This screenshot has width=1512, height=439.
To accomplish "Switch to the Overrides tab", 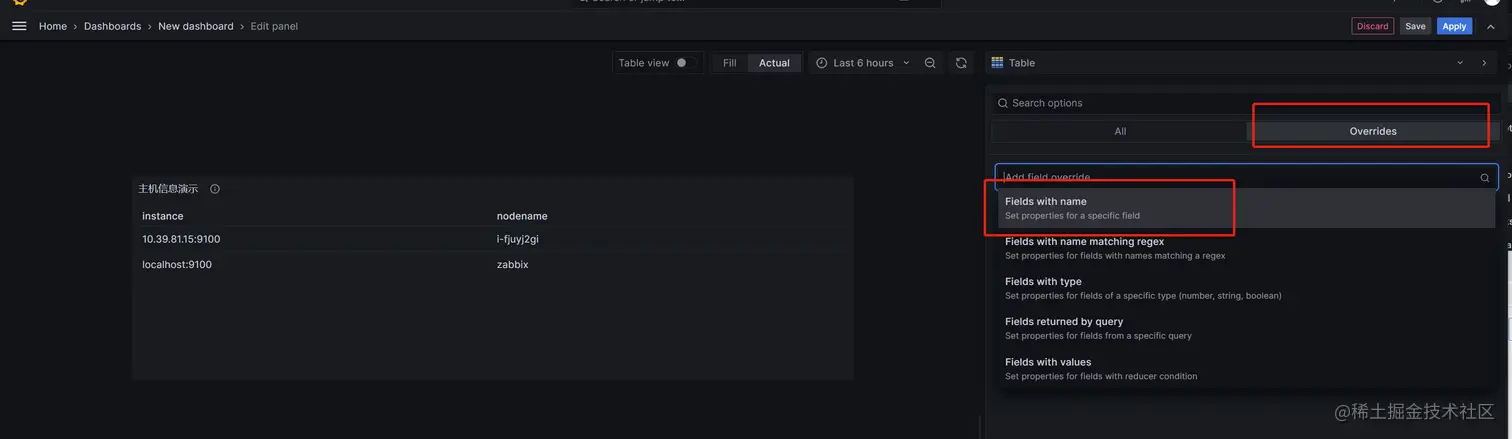I will (x=1373, y=131).
